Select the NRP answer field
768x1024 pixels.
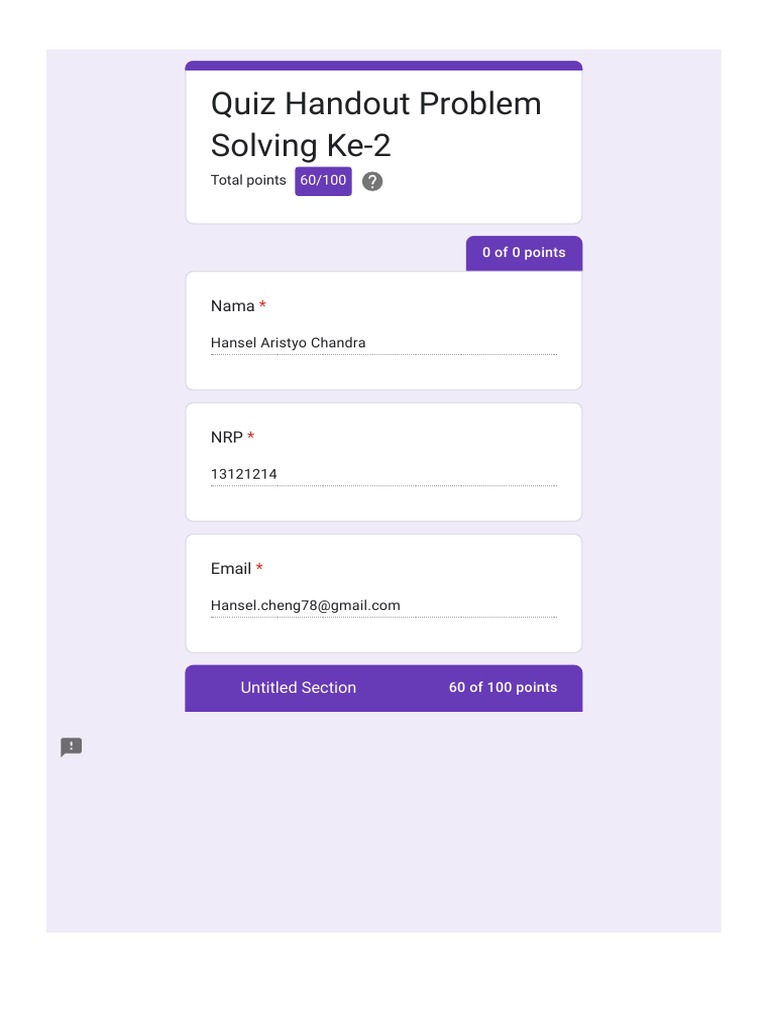pos(383,475)
